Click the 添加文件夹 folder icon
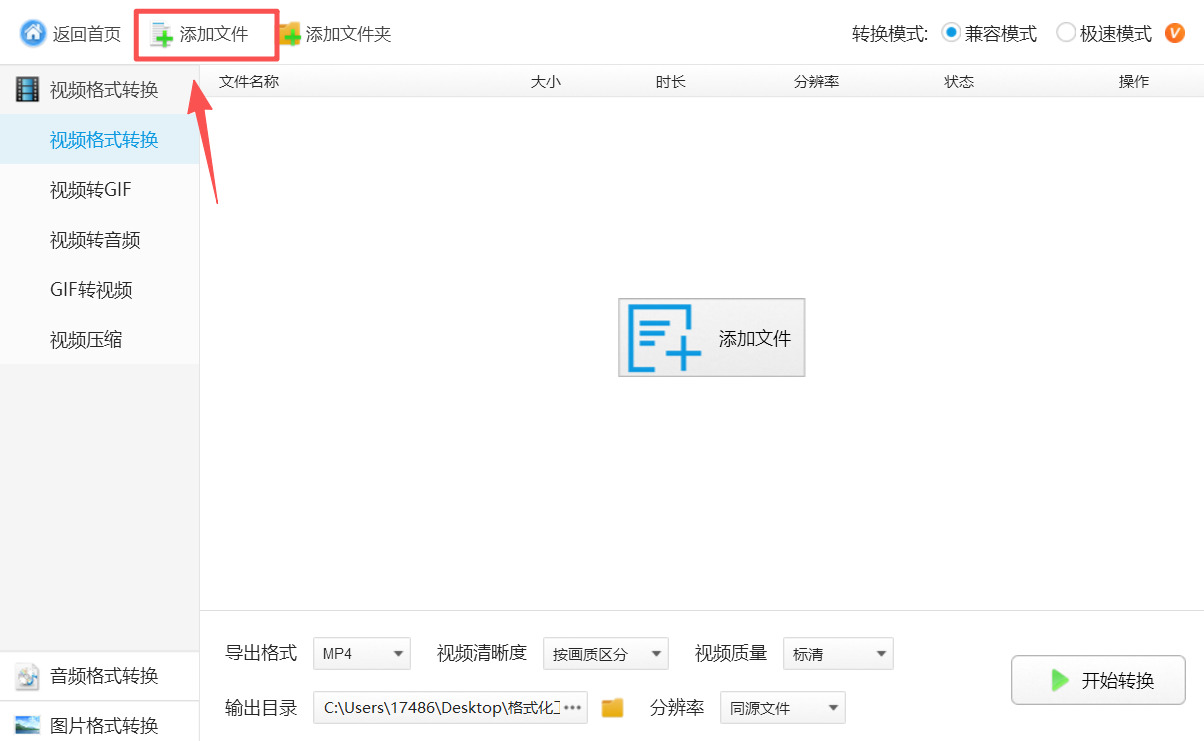This screenshot has height=741, width=1204. pos(290,35)
